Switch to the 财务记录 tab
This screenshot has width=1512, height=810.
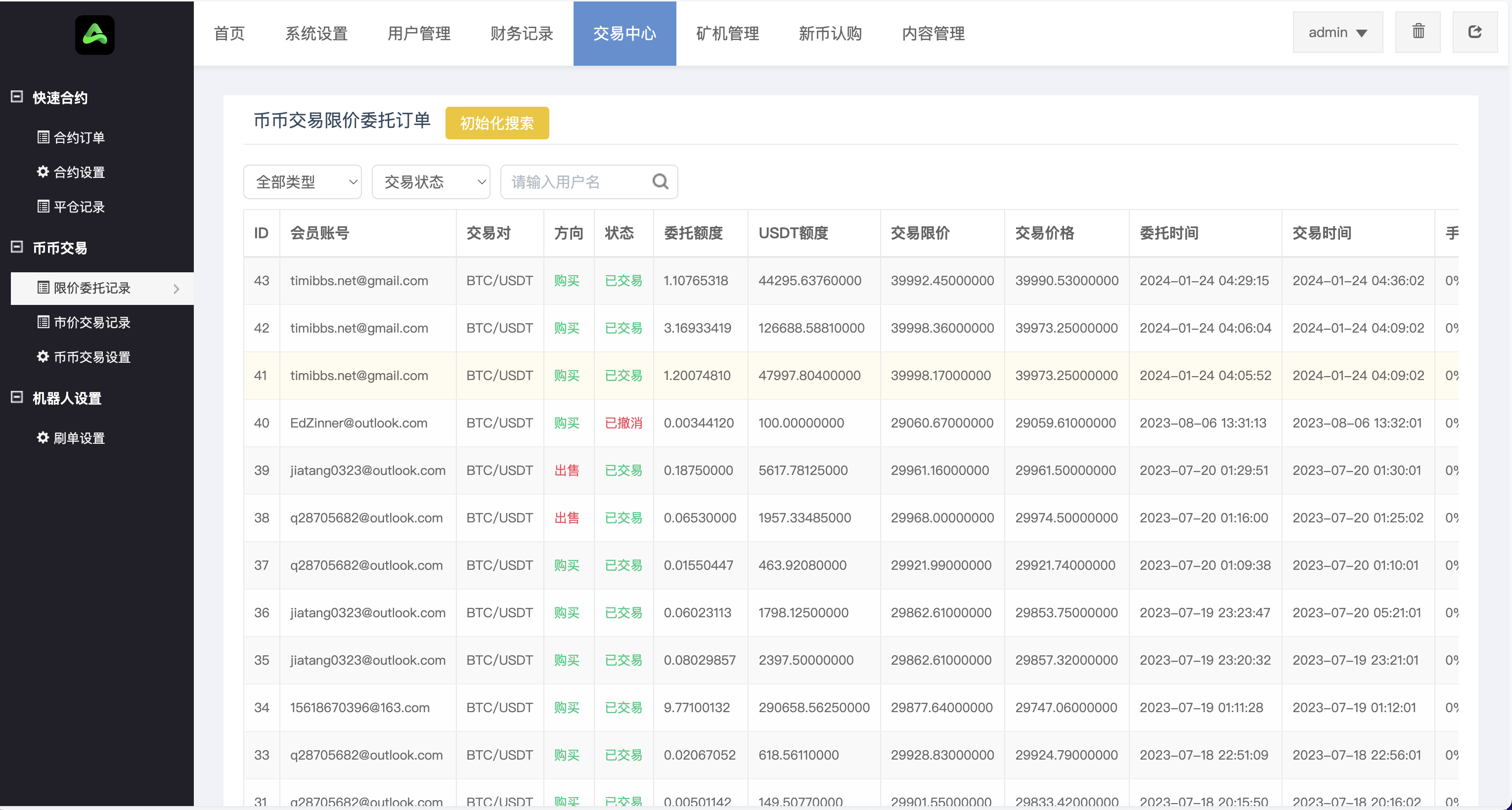click(521, 34)
